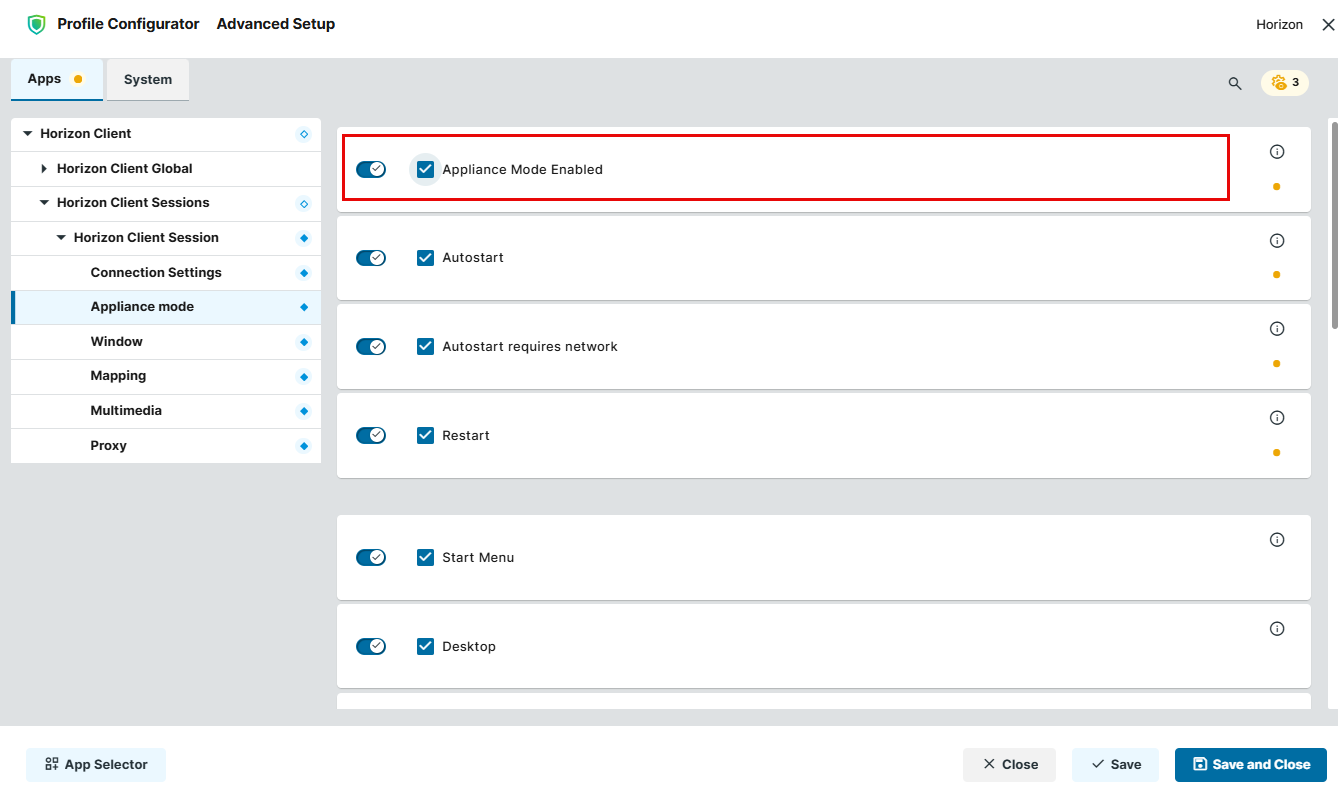Click the diamond marker on the Multimedia row
Viewport: 1338px width, 794px height.
[x=304, y=411]
